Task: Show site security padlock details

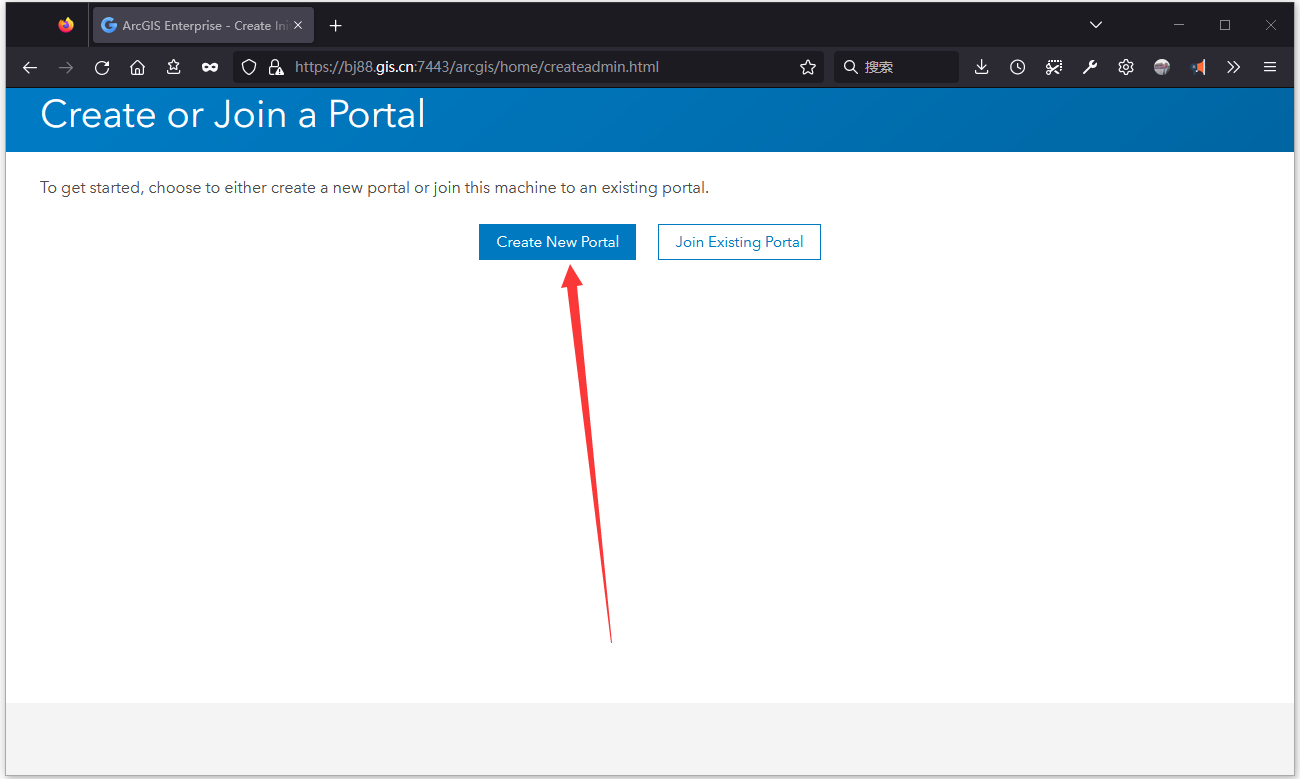Action: tap(276, 67)
